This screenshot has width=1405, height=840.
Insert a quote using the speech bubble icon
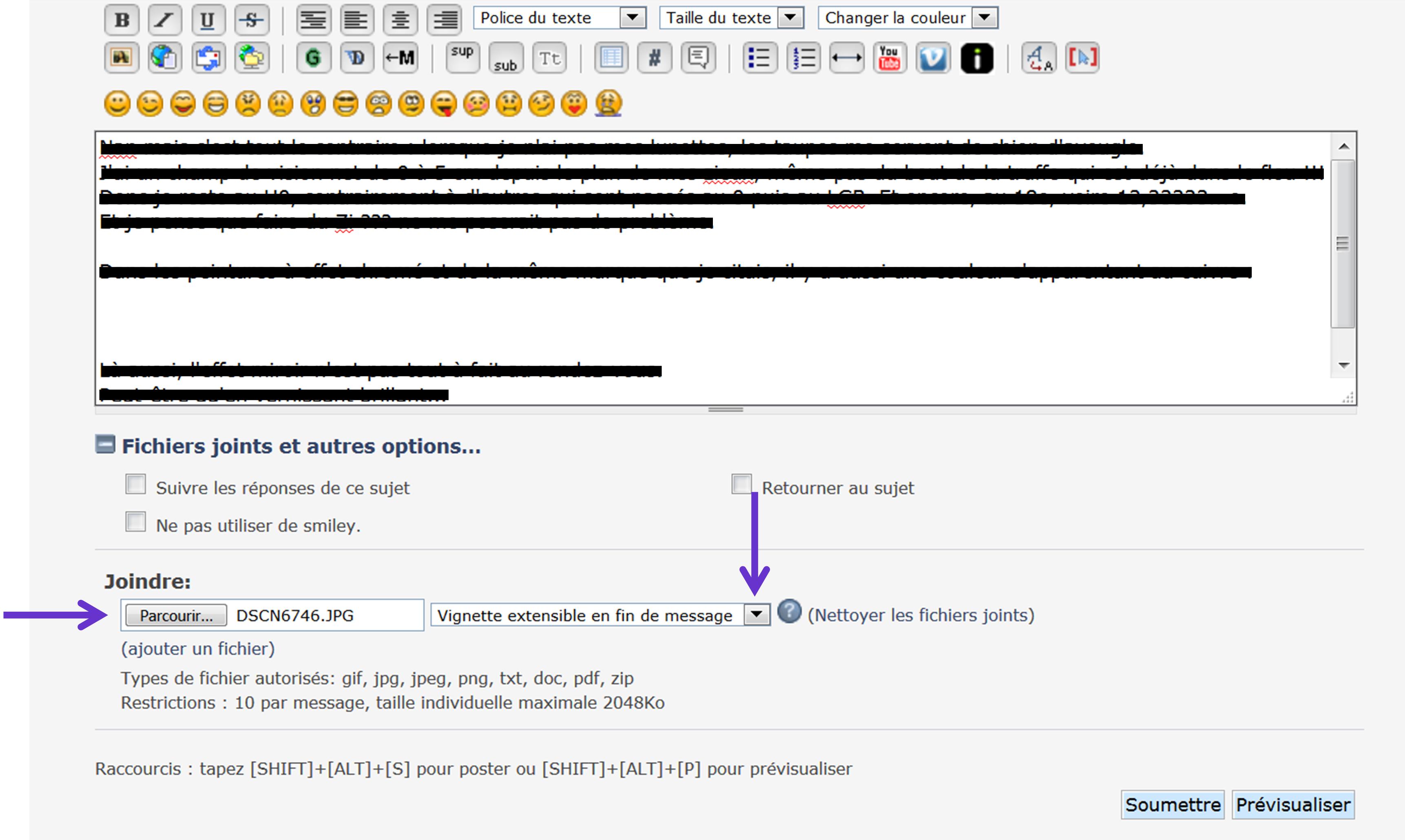point(698,57)
